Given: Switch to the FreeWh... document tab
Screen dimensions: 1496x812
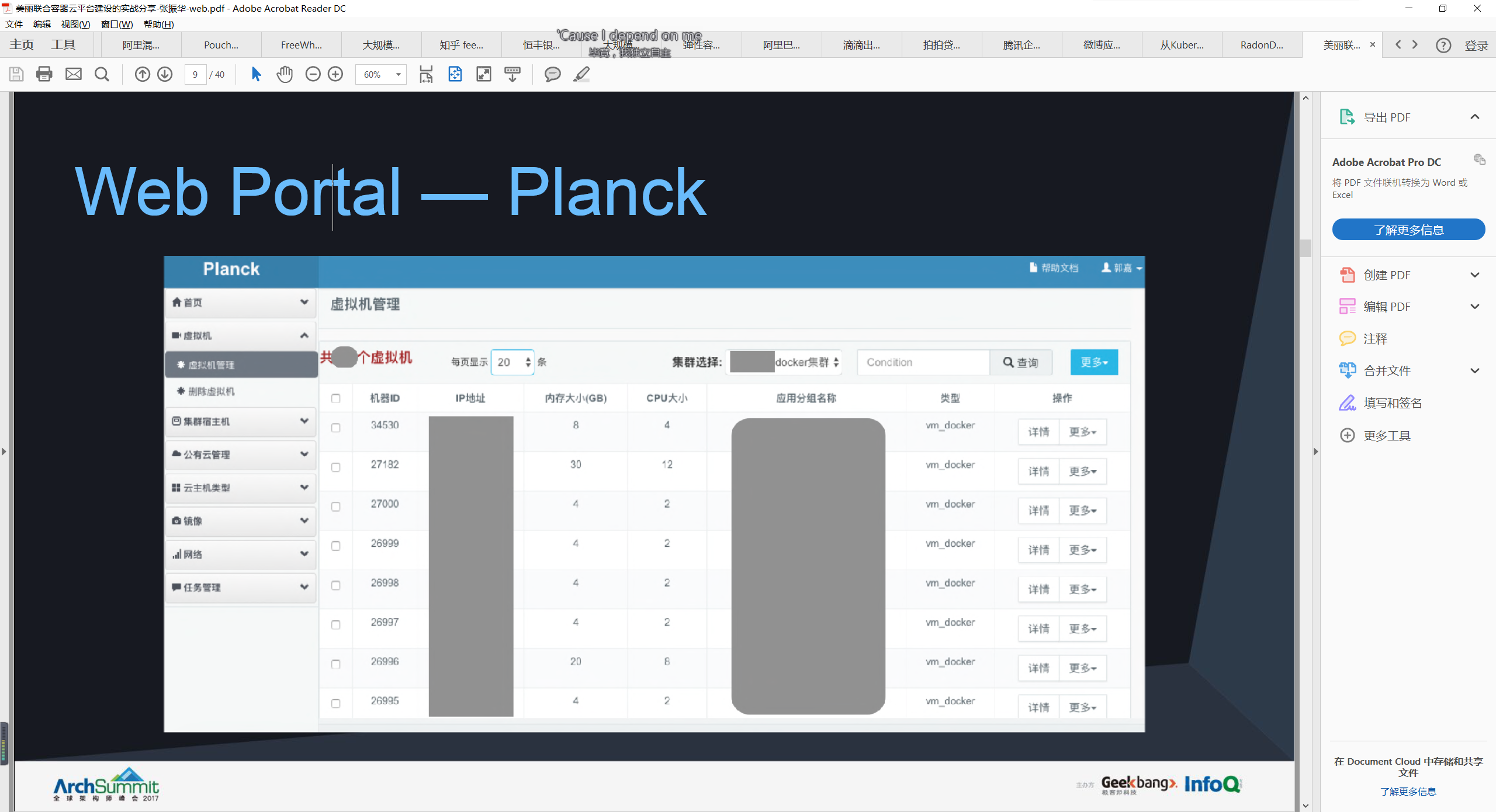Looking at the screenshot, I should [301, 45].
